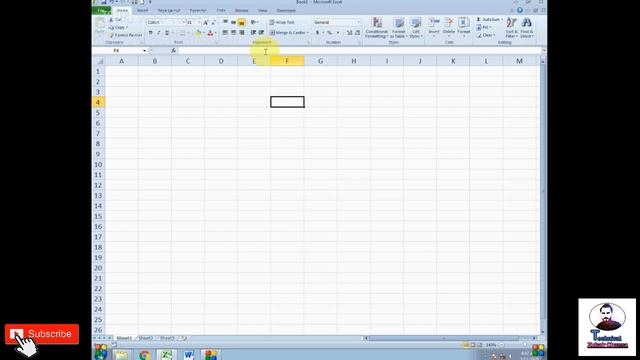Toggle Italic formatting
Image resolution: width=640 pixels, height=360 pixels.
click(x=158, y=33)
